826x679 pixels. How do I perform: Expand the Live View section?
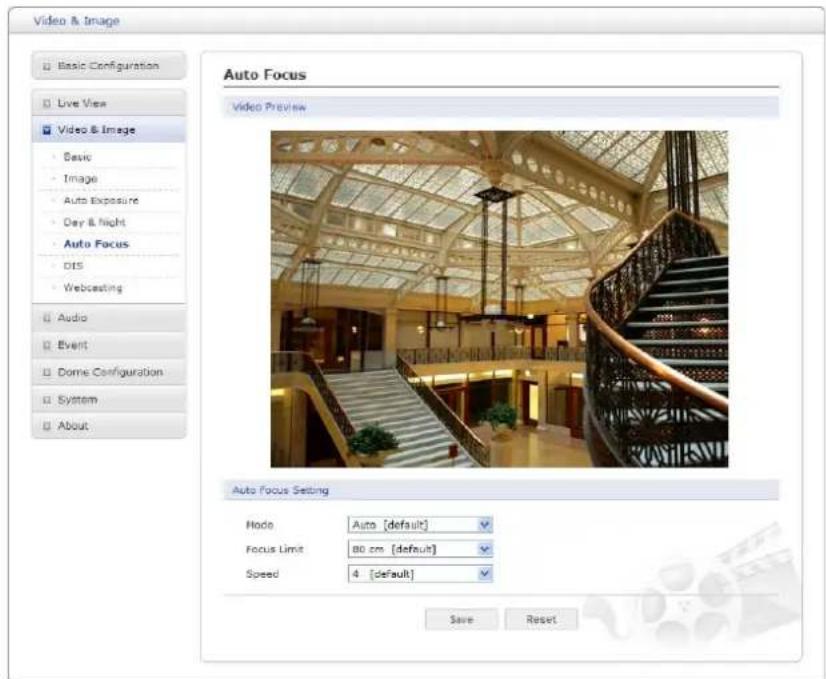(109, 103)
